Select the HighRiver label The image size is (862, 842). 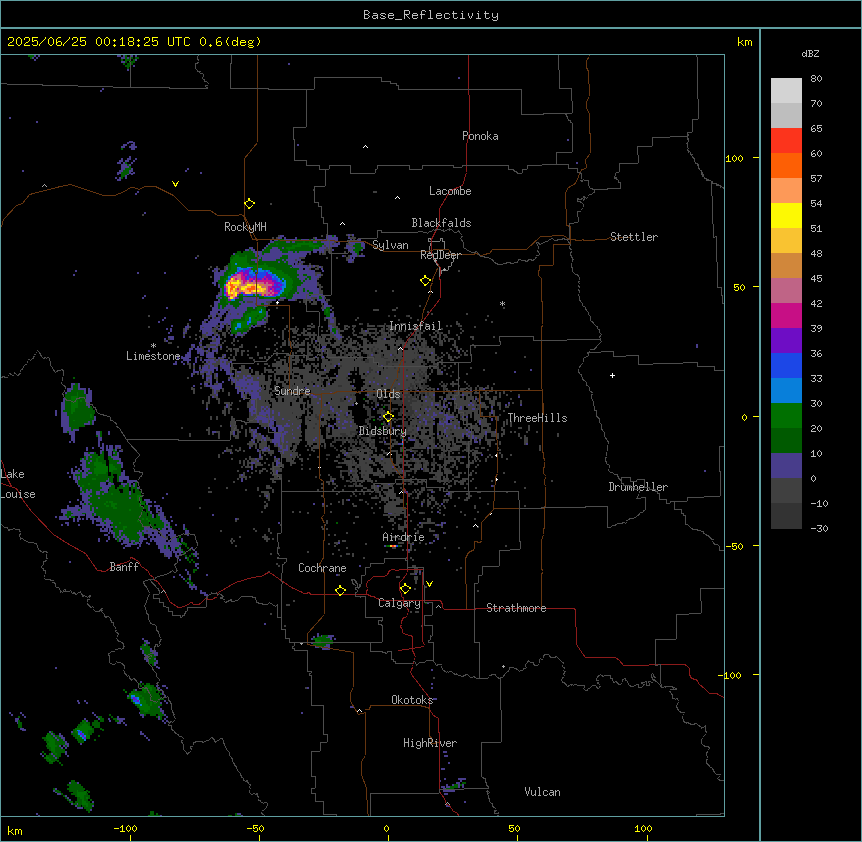point(430,743)
